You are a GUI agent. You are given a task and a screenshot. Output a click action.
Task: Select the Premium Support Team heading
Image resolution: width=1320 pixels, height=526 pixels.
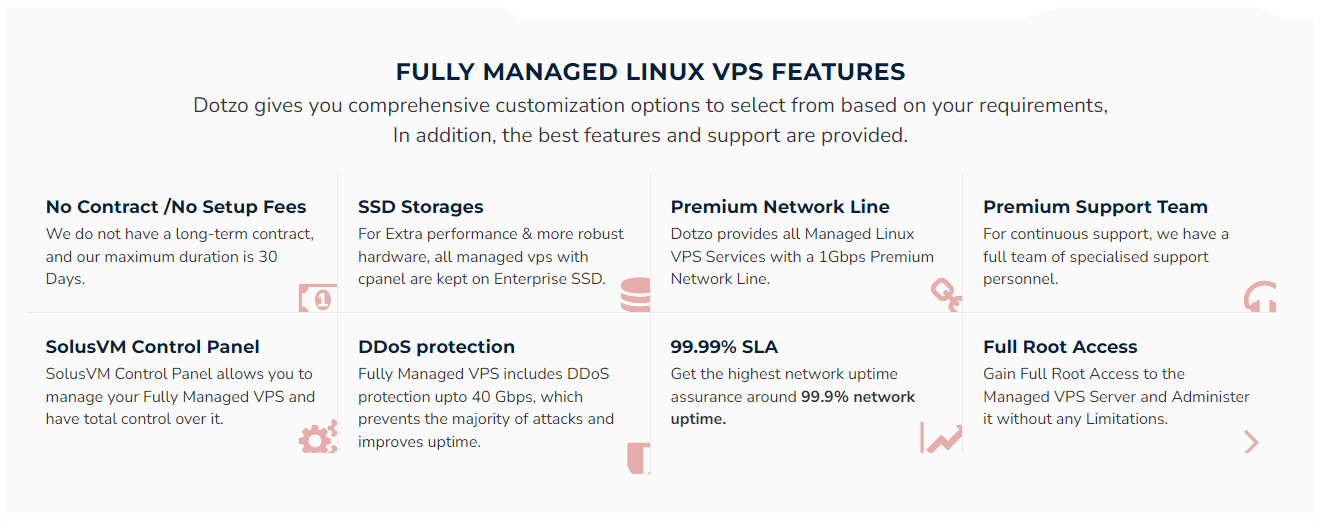1095,207
